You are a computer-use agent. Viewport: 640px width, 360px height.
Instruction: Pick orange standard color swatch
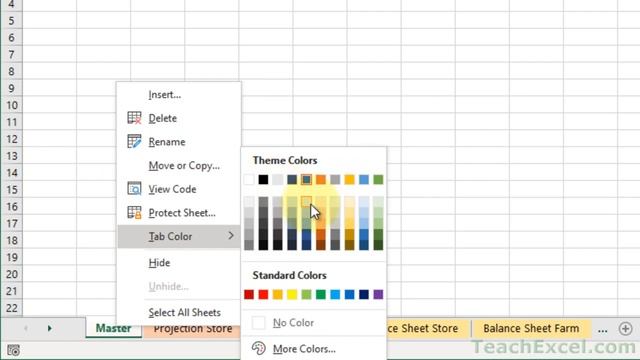point(278,294)
